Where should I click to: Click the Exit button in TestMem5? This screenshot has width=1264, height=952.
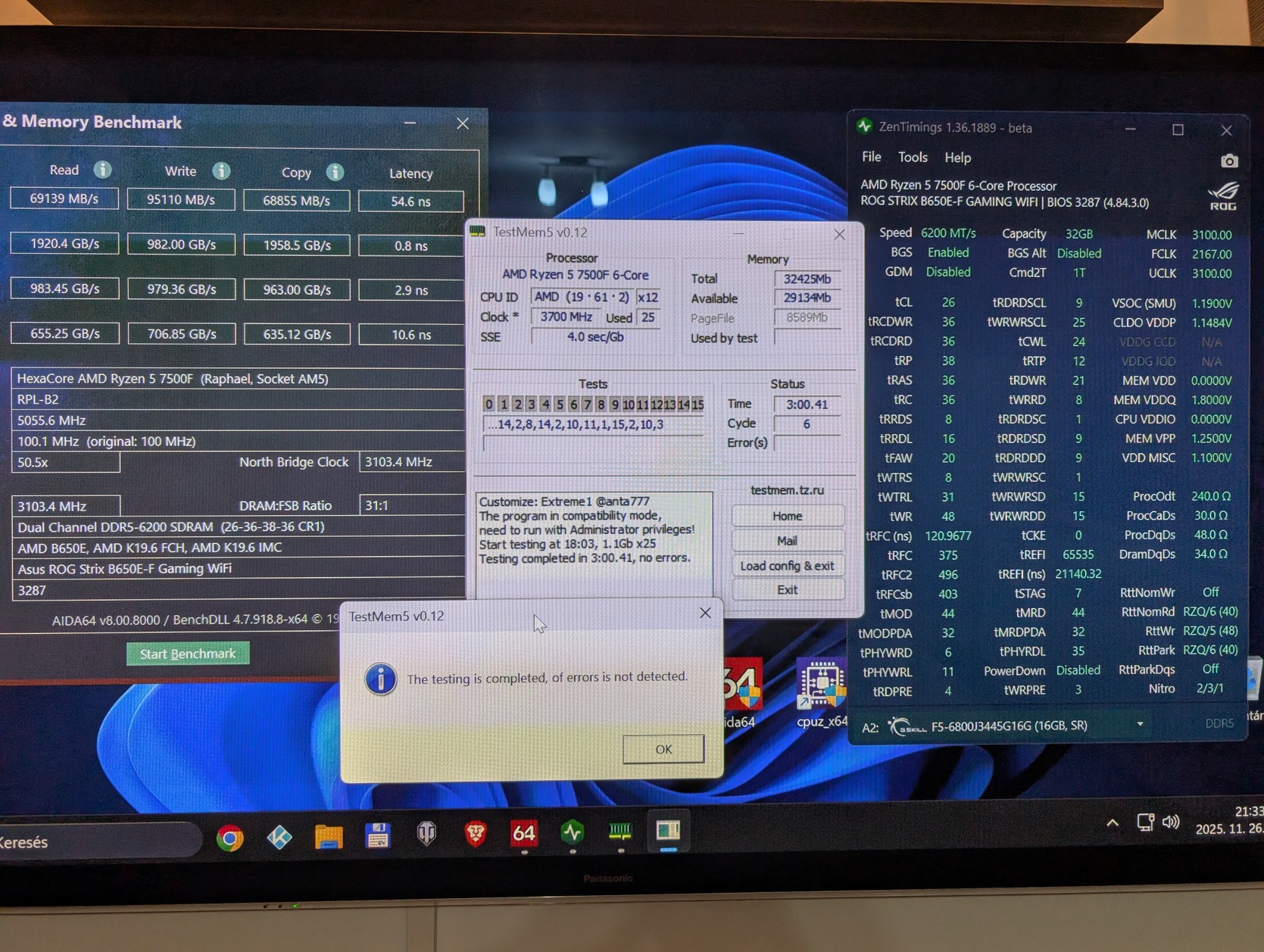[788, 590]
